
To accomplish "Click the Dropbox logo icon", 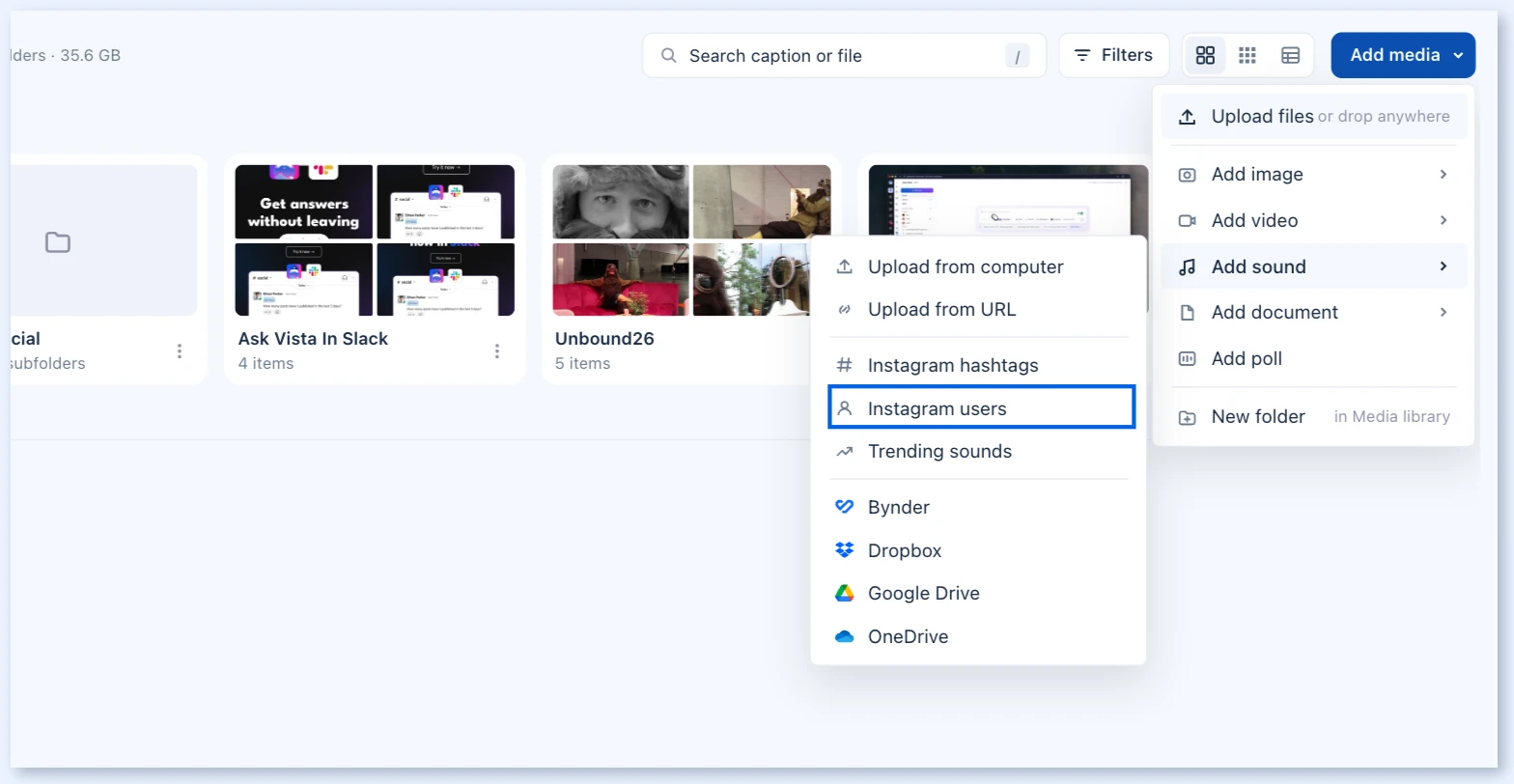I will click(x=844, y=550).
